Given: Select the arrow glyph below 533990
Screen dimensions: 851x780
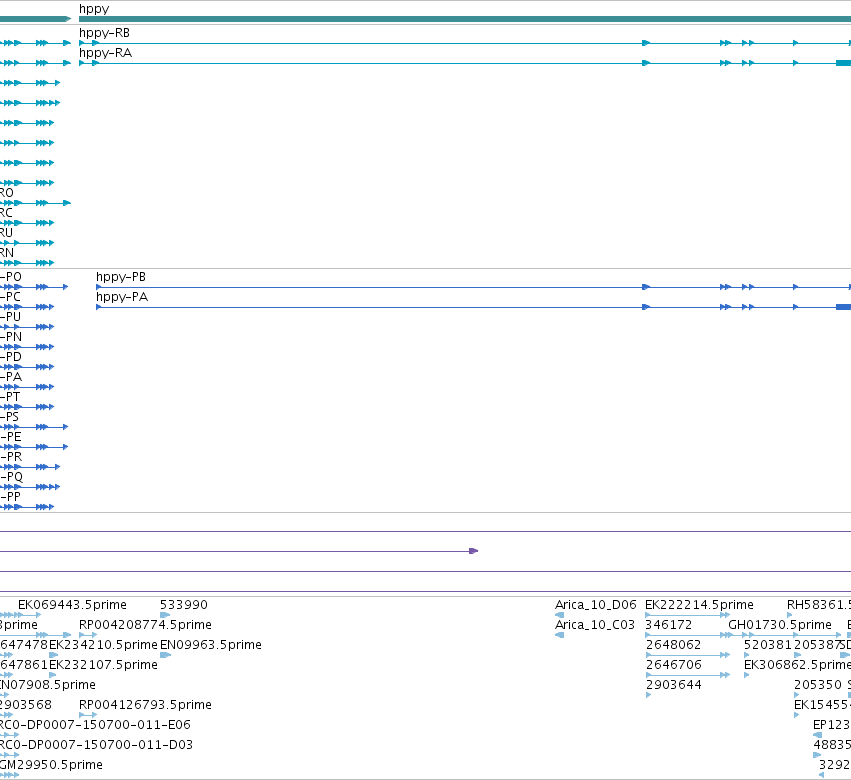Looking at the screenshot, I should (165, 615).
